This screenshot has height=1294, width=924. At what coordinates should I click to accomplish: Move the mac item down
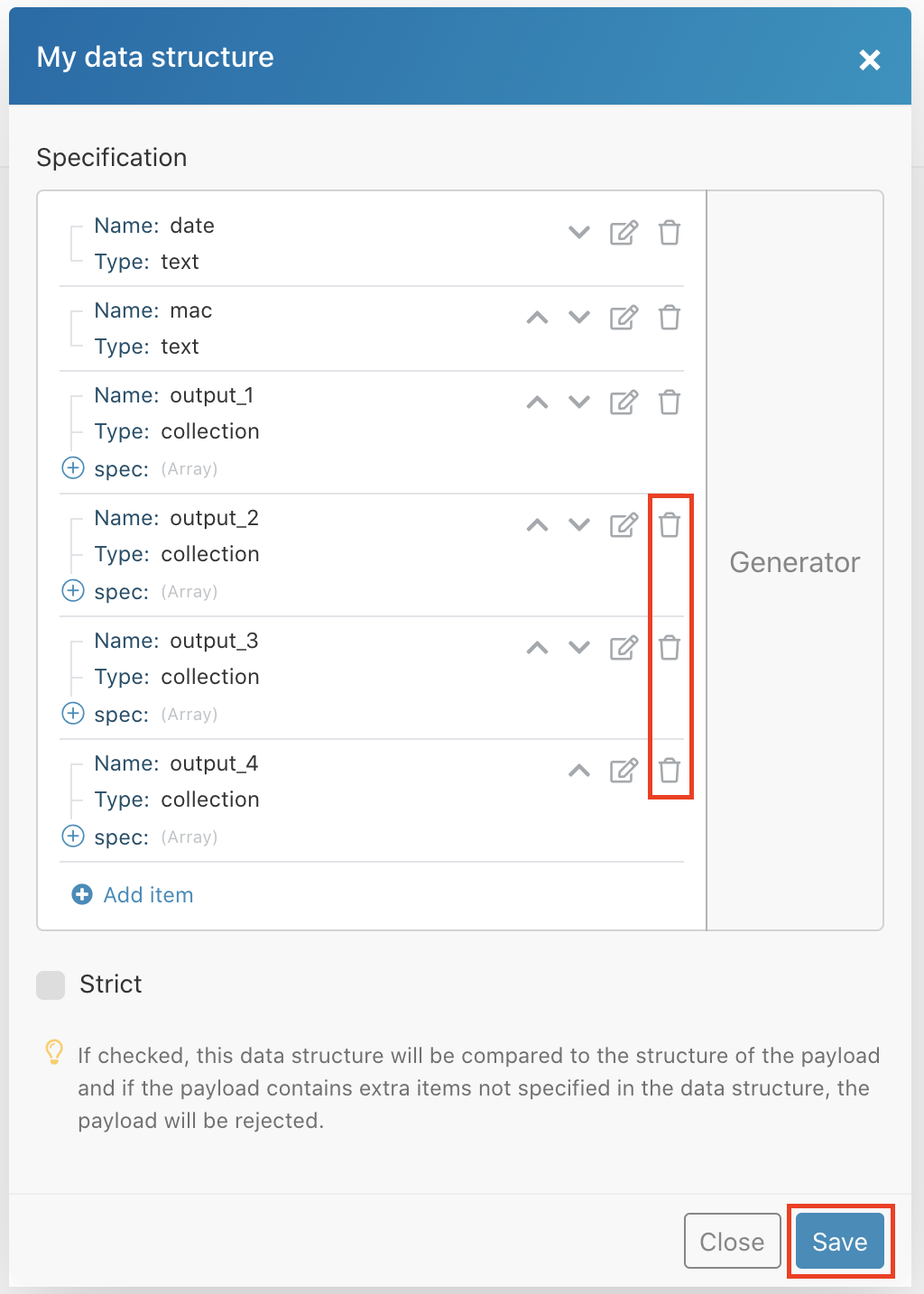579,317
